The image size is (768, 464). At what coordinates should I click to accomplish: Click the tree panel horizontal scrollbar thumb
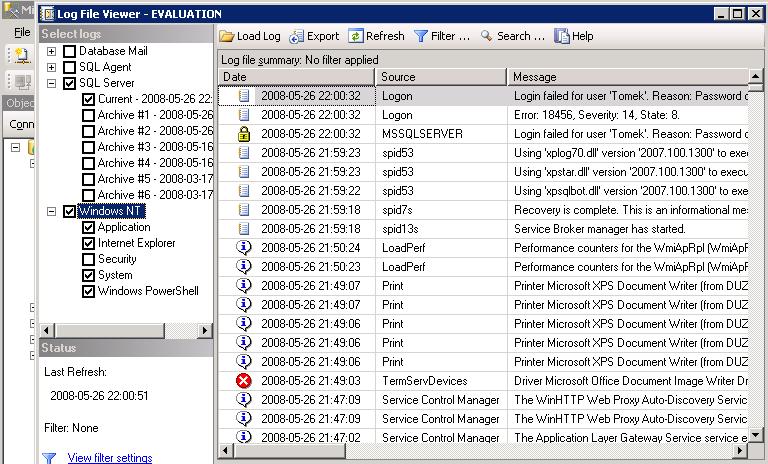tap(110, 331)
